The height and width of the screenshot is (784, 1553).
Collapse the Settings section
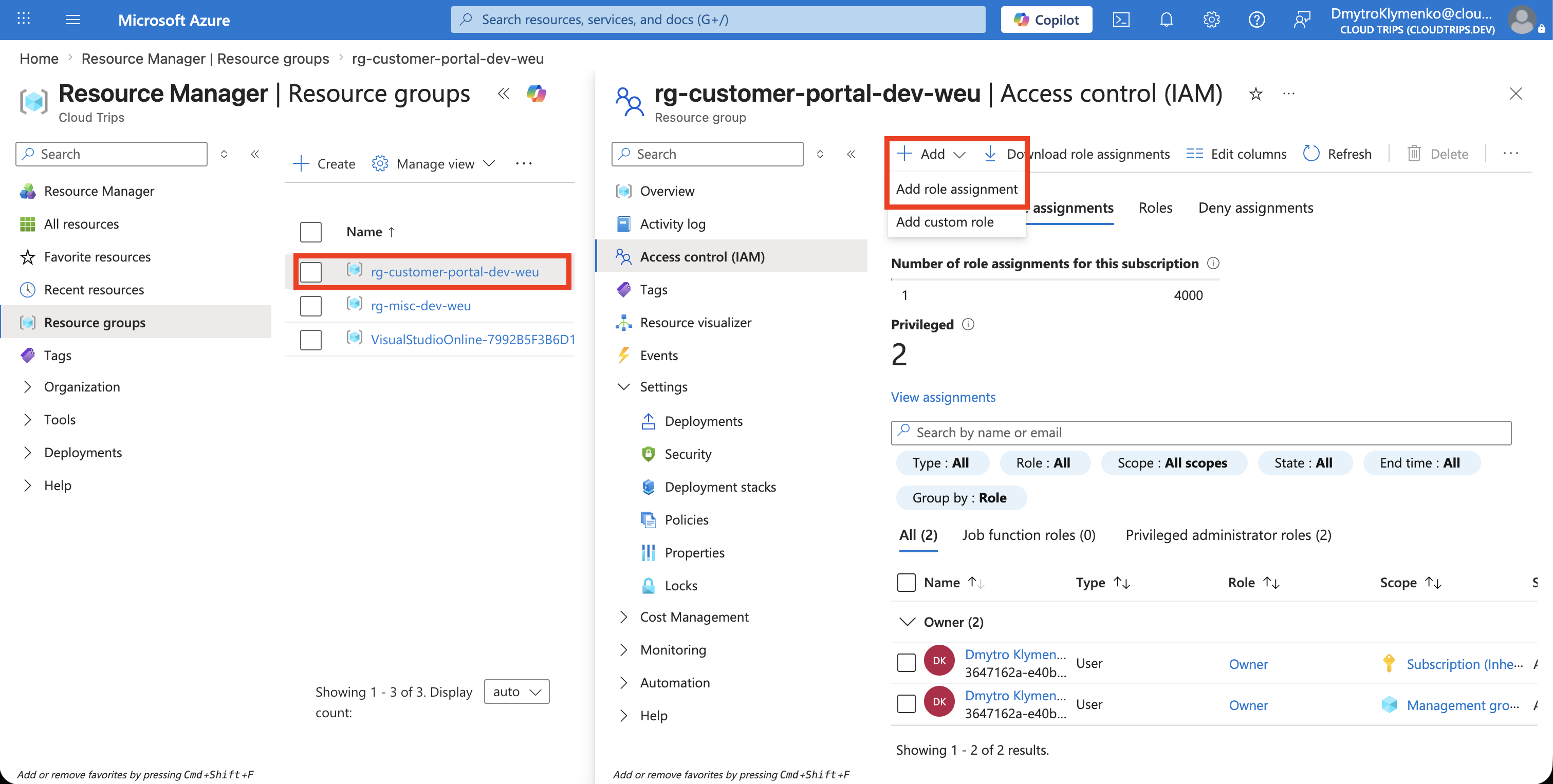pyautogui.click(x=623, y=386)
